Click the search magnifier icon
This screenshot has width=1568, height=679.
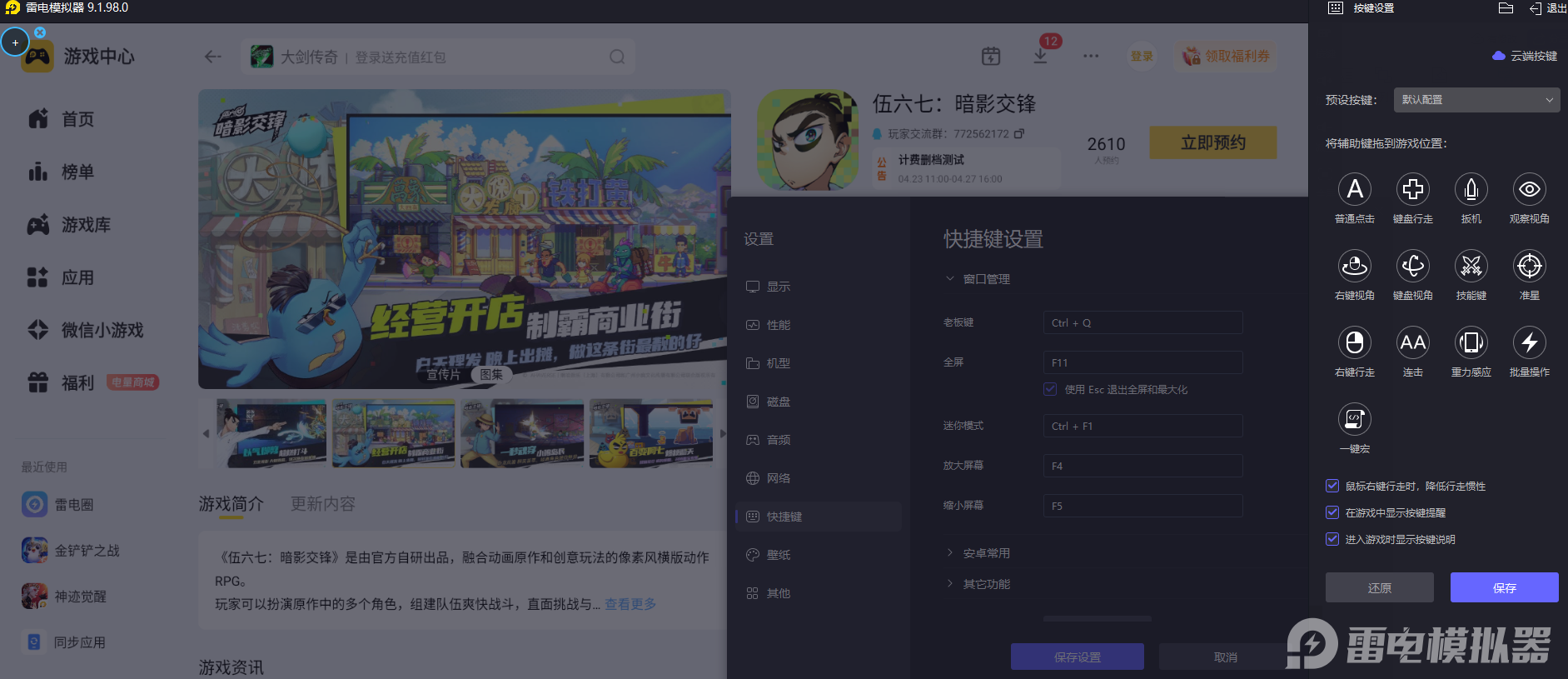617,57
